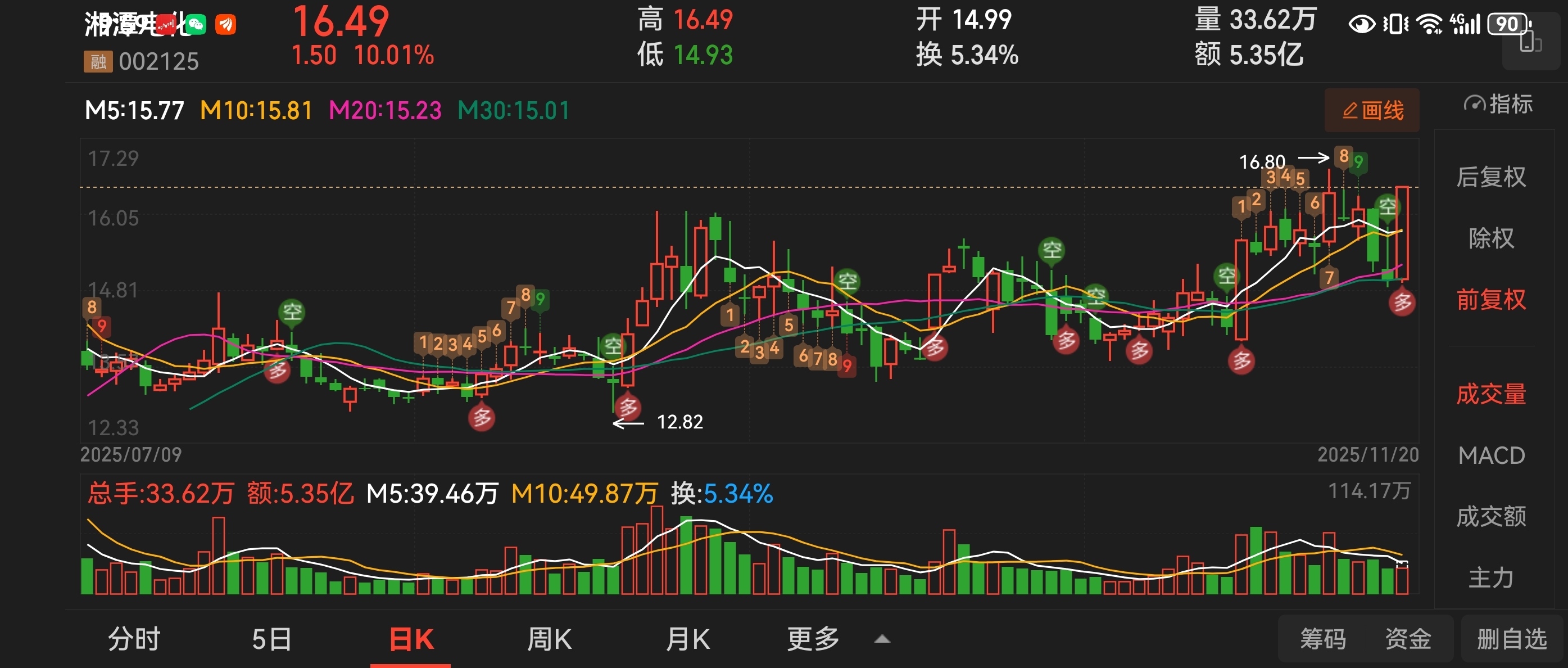Screen dimensions: 1568x668
Task: Select 后复权 price adjustment mode
Action: point(1490,177)
